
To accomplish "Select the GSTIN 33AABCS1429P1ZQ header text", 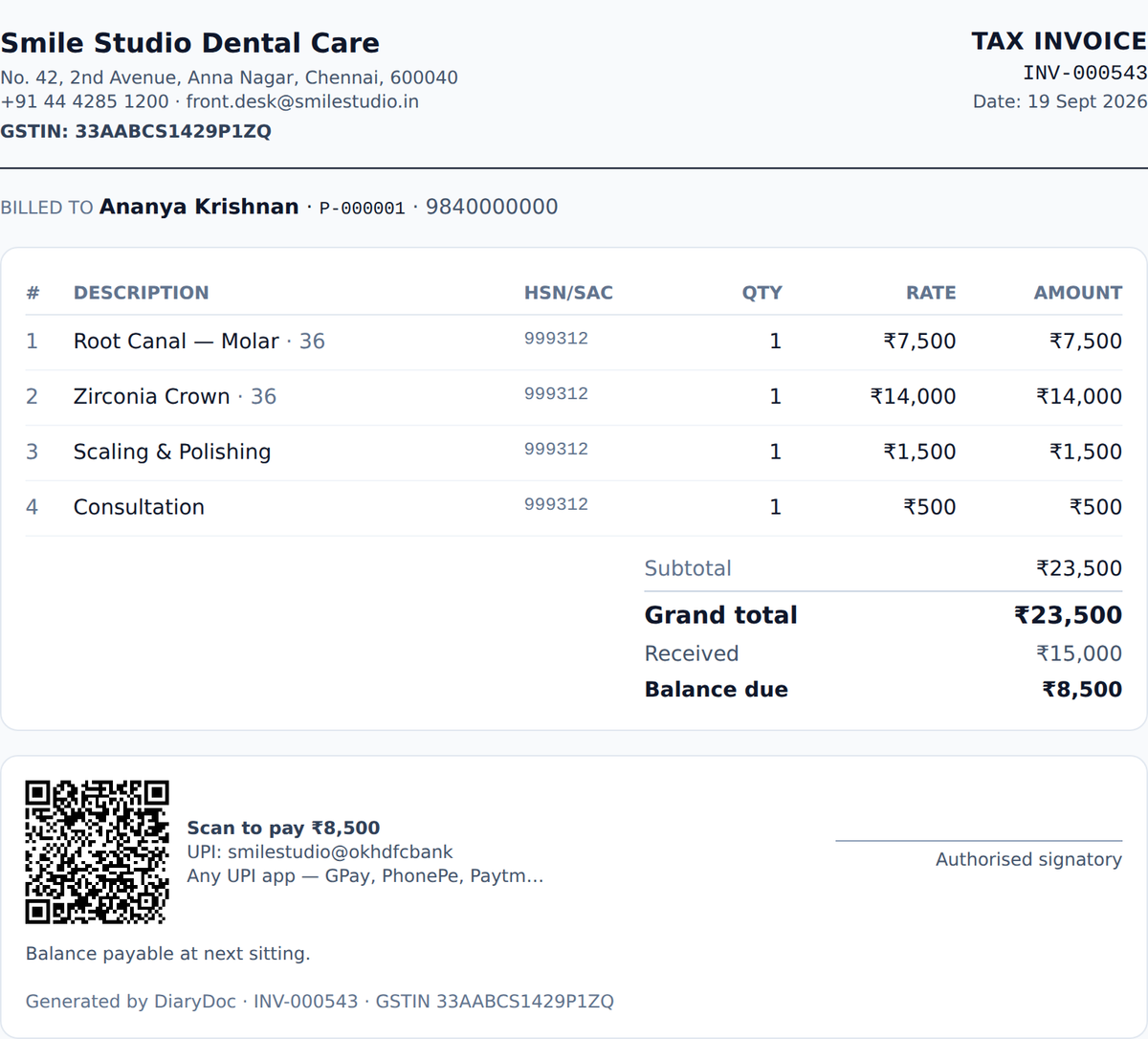I will [136, 131].
